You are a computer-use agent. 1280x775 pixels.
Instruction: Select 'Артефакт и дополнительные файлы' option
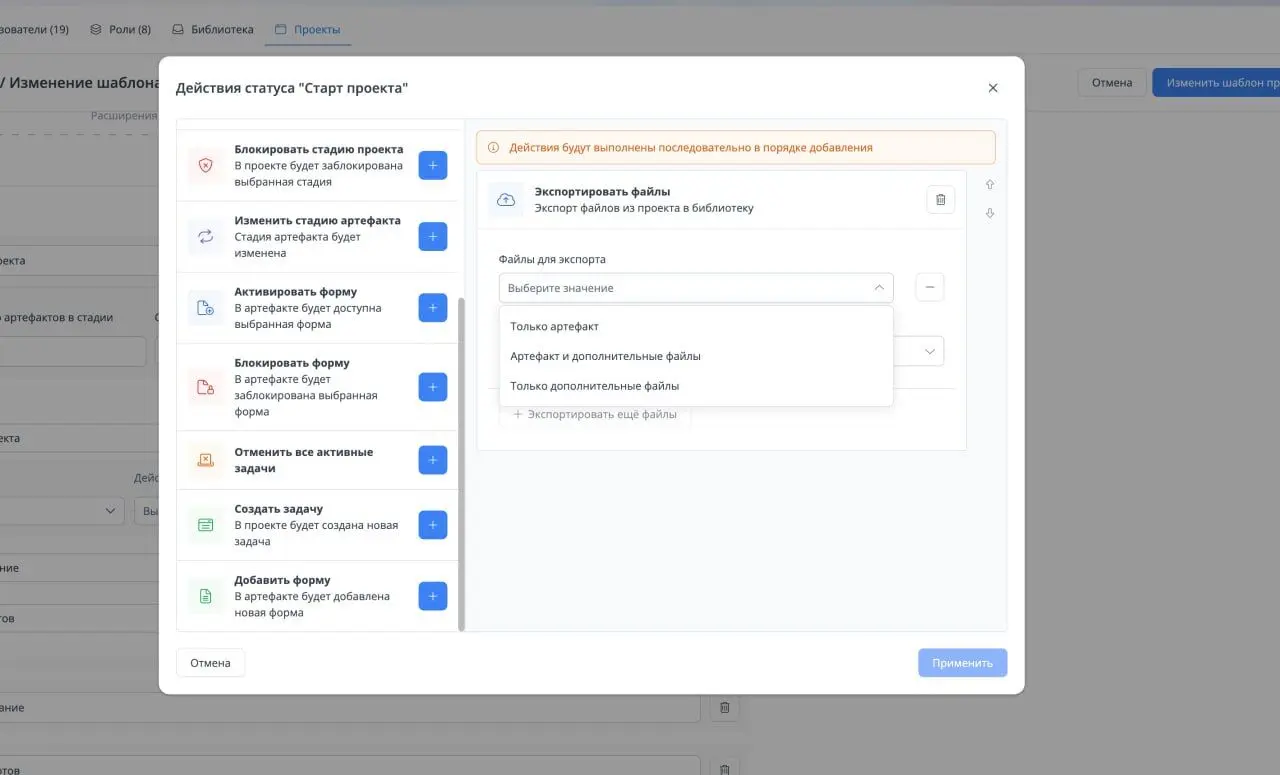pos(605,356)
